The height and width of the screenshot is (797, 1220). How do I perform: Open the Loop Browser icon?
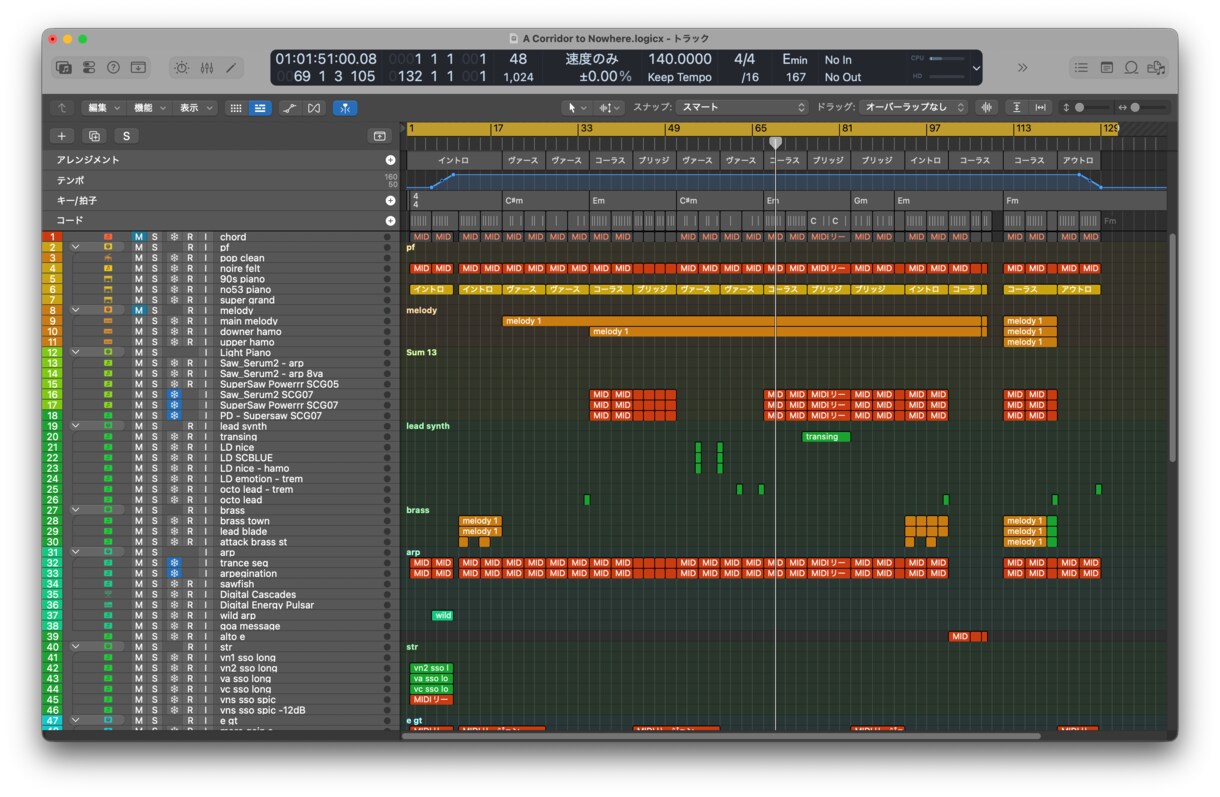[1131, 68]
